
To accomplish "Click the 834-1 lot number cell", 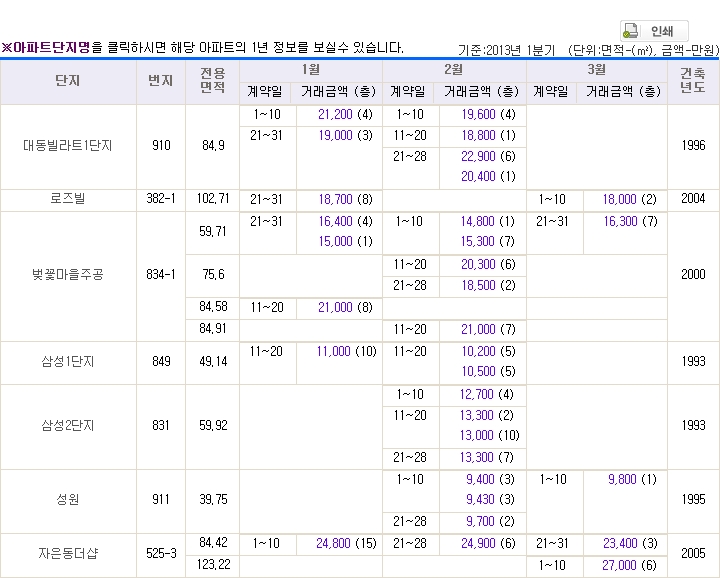I will pos(161,275).
